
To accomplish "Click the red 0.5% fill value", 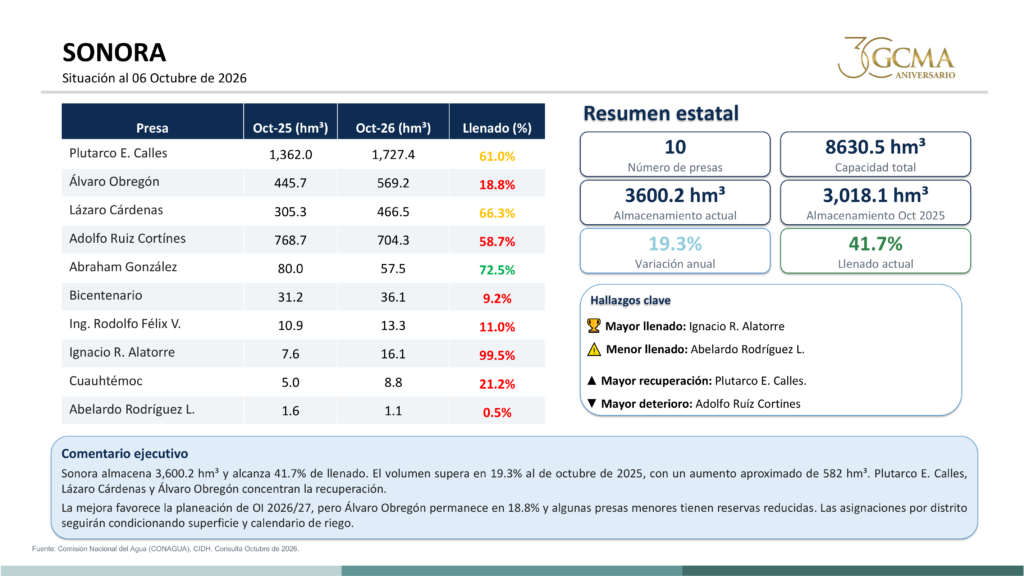I will (497, 413).
